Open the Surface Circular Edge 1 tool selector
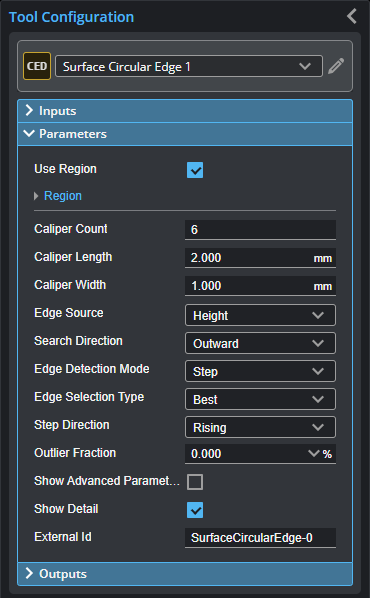Image resolution: width=370 pixels, height=598 pixels. (189, 66)
